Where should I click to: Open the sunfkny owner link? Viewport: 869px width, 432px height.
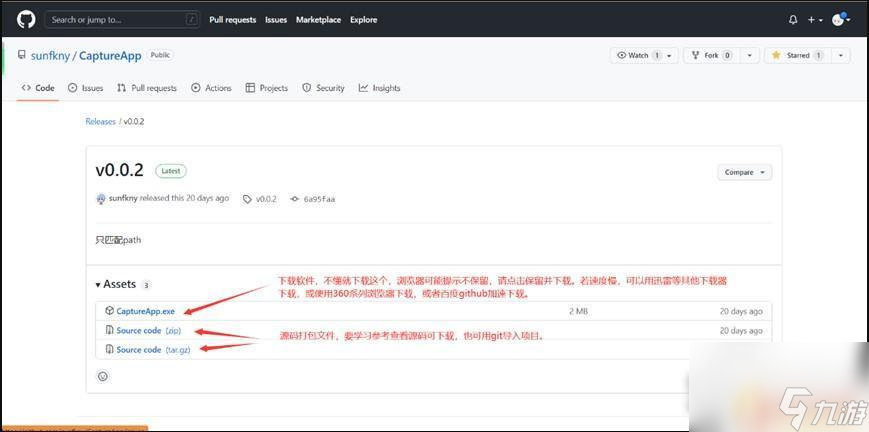(x=50, y=55)
